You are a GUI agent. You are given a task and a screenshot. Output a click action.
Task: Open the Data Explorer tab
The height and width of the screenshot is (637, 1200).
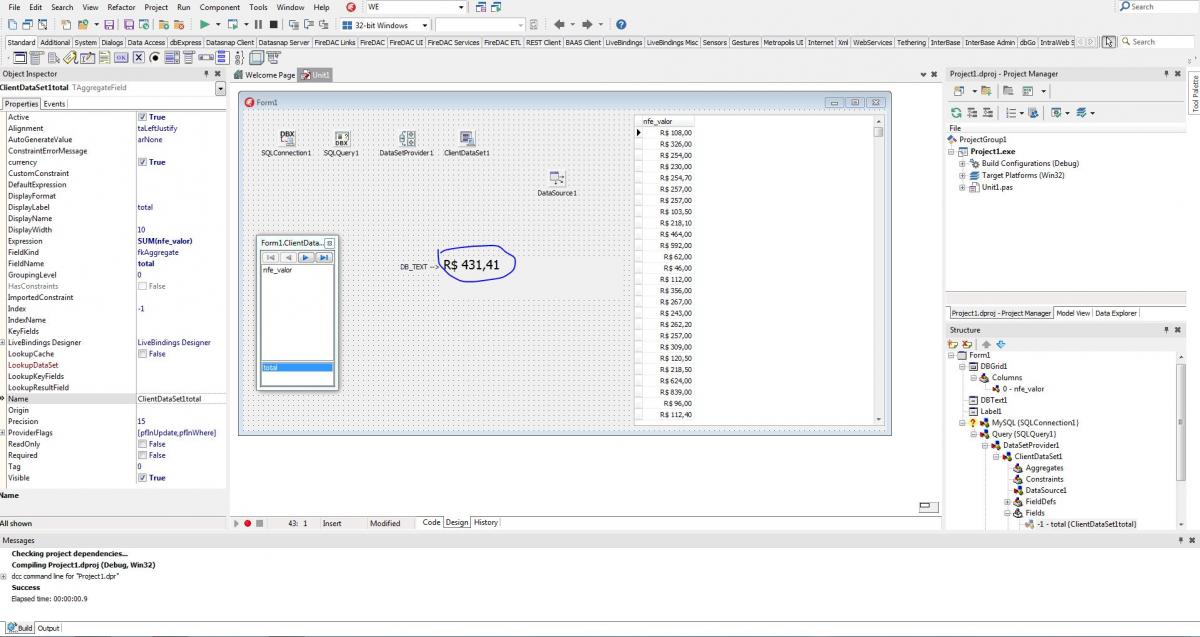pyautogui.click(x=1116, y=313)
